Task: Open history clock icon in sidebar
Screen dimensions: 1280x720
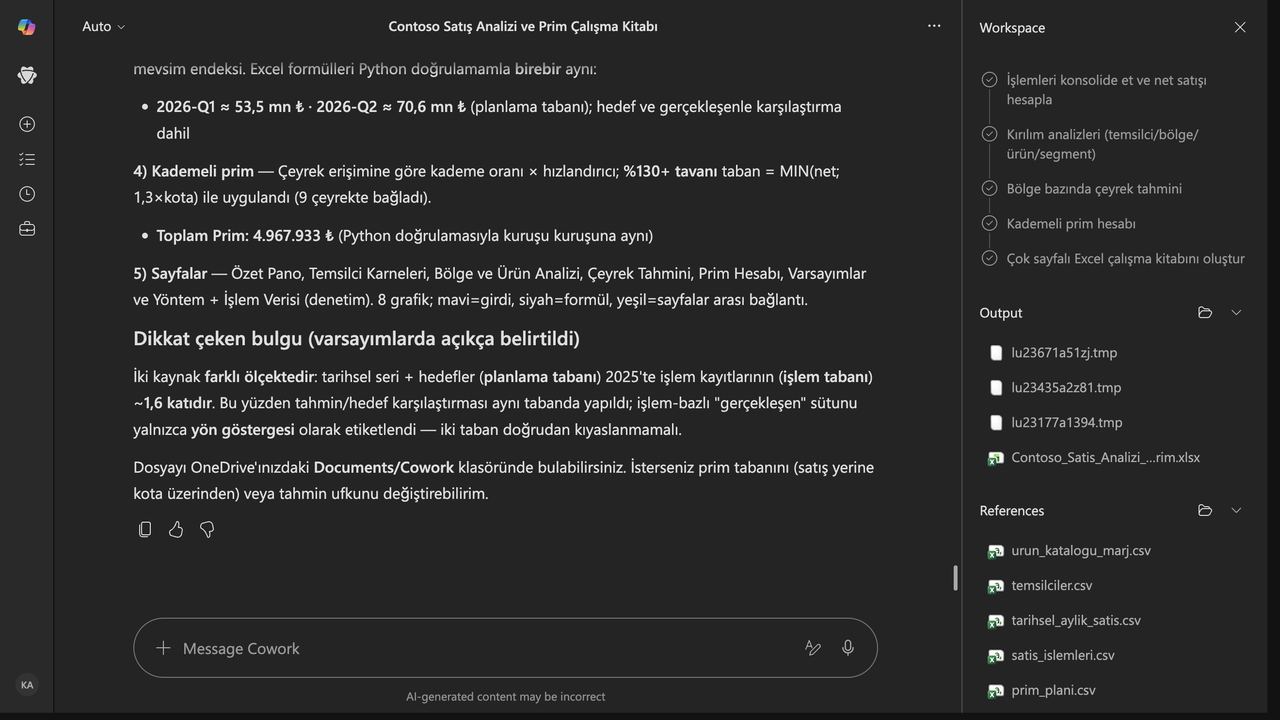Action: click(27, 194)
